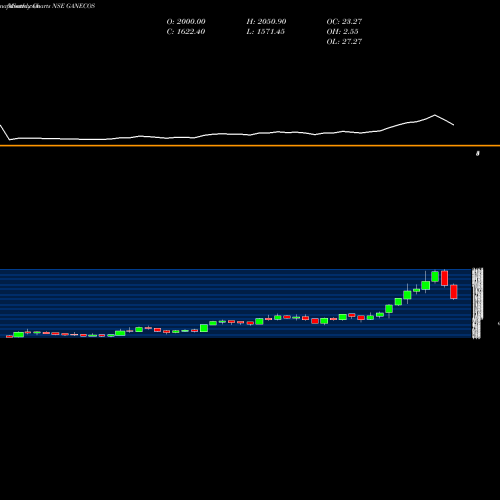
Task: Click the price scale labels beside the candles
Action: click(478, 303)
